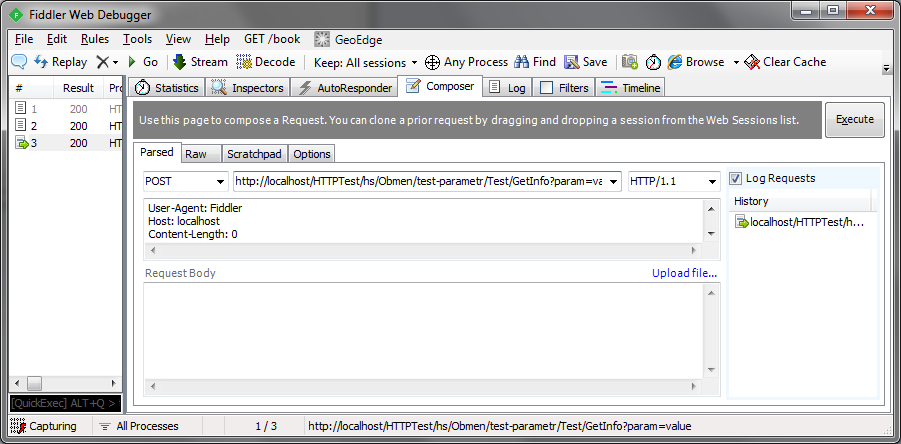Select the Composer tab
The height and width of the screenshot is (444, 901).
pyautogui.click(x=440, y=86)
